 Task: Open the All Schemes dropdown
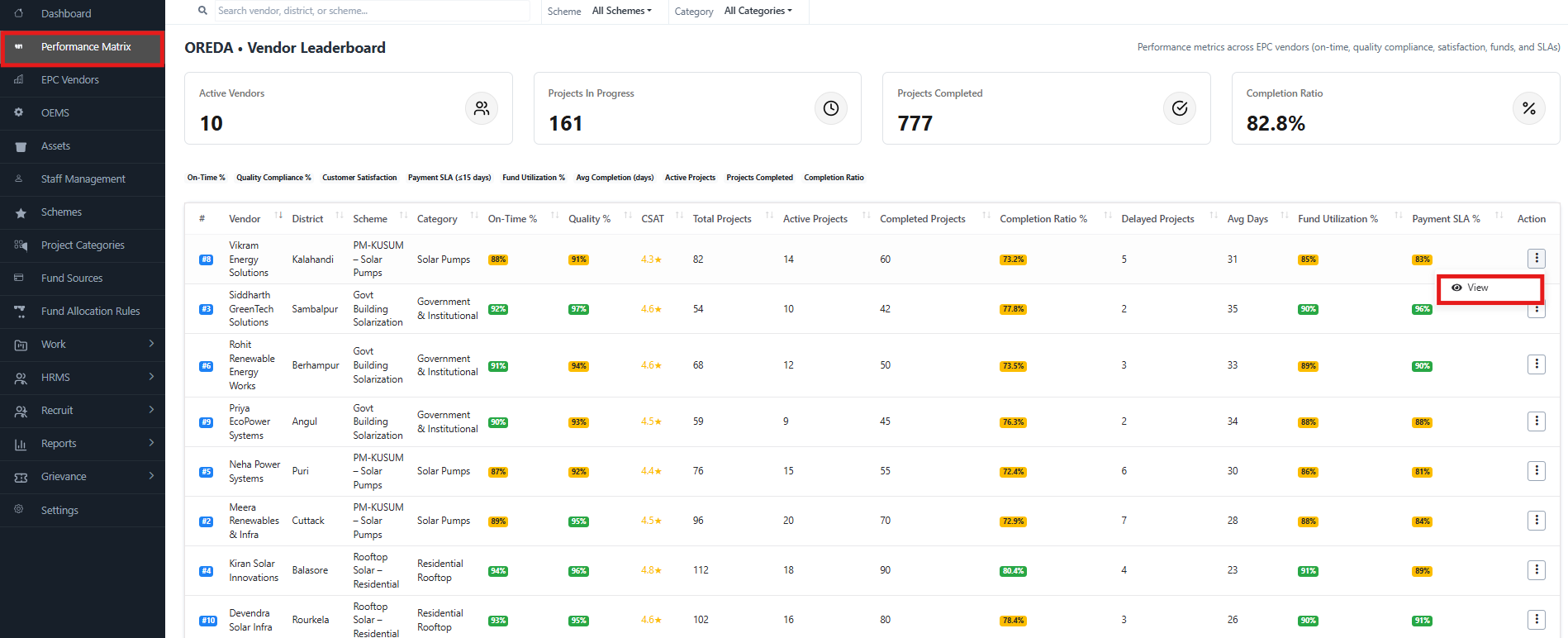pos(622,11)
